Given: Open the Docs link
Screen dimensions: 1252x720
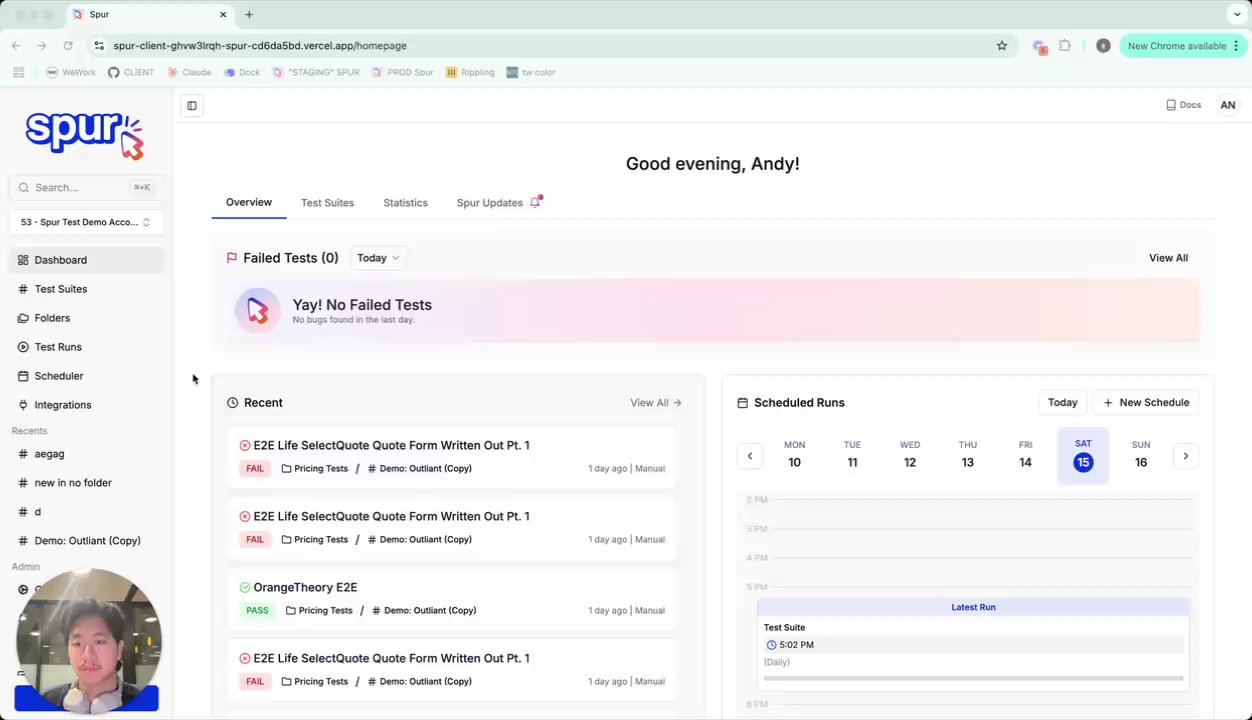Looking at the screenshot, I should point(1183,105).
